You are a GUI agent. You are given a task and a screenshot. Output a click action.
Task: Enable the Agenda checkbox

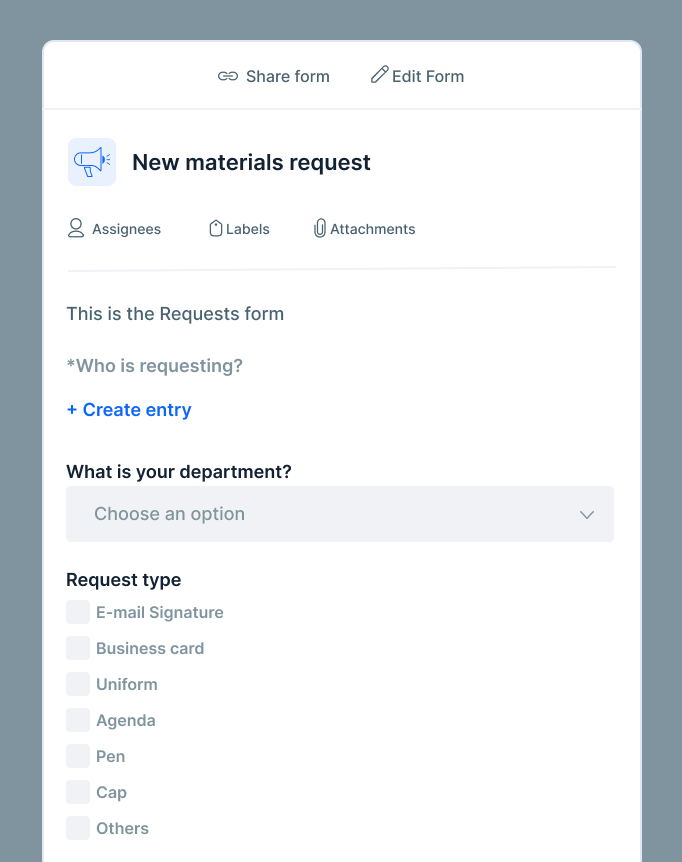78,720
